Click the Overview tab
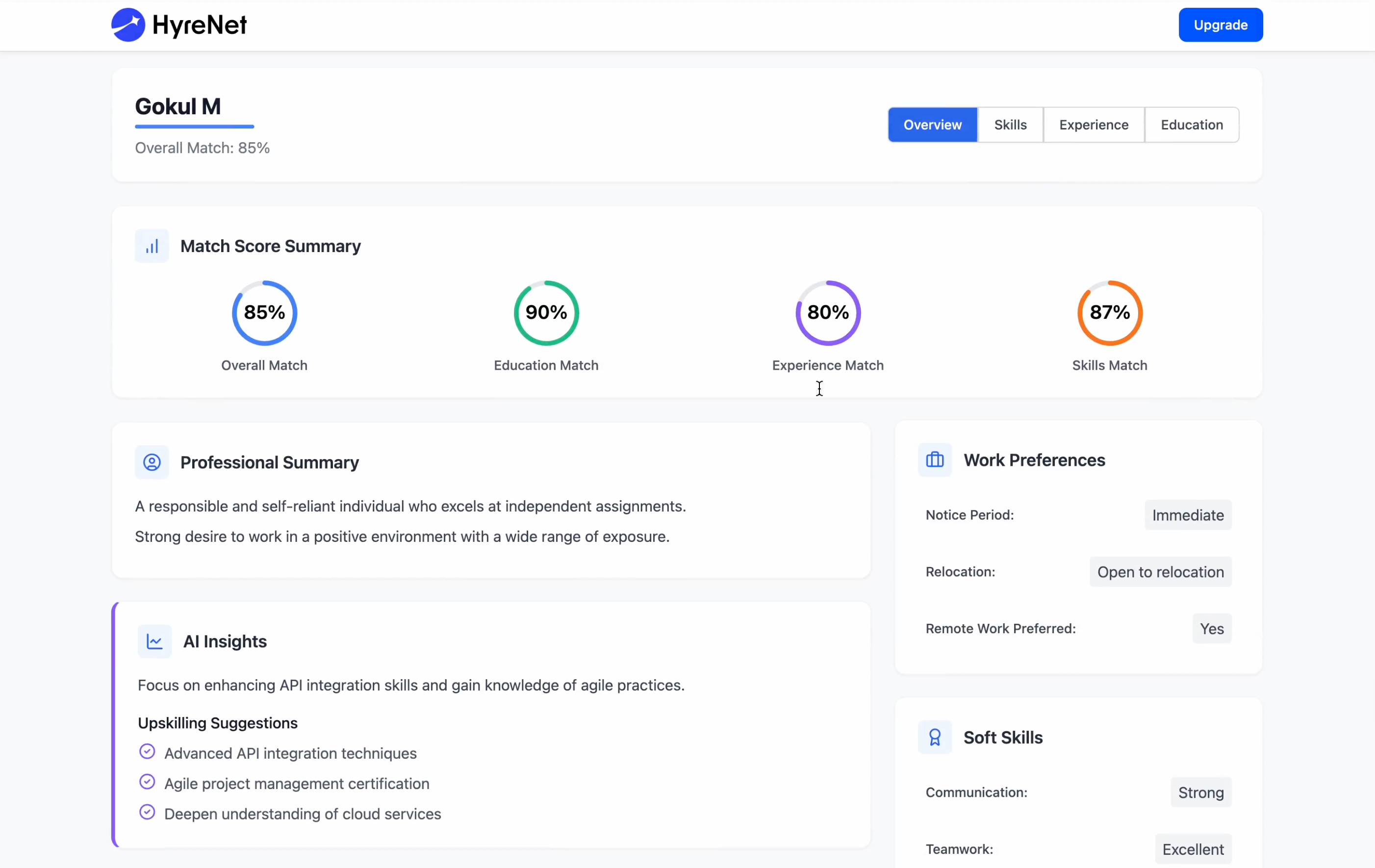1375x868 pixels. pyautogui.click(x=933, y=125)
